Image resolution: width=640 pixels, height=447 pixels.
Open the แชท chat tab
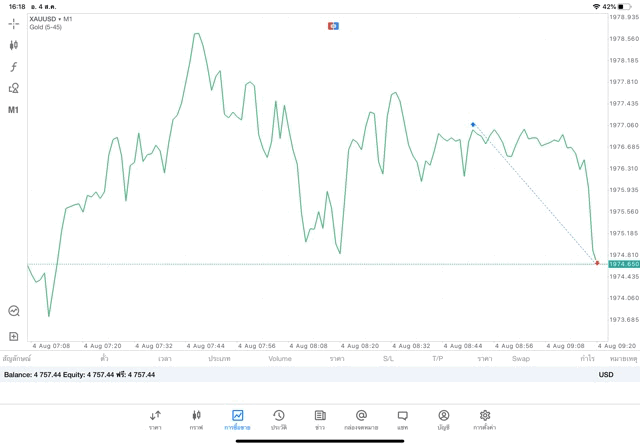tap(402, 419)
